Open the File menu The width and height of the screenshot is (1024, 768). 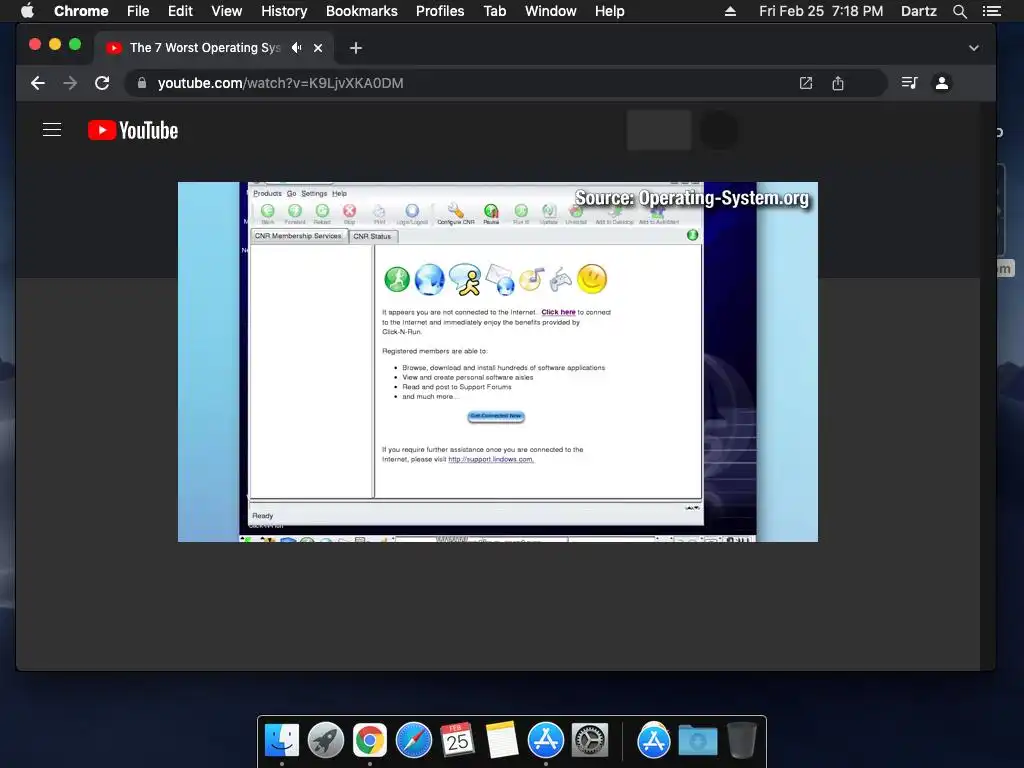138,11
